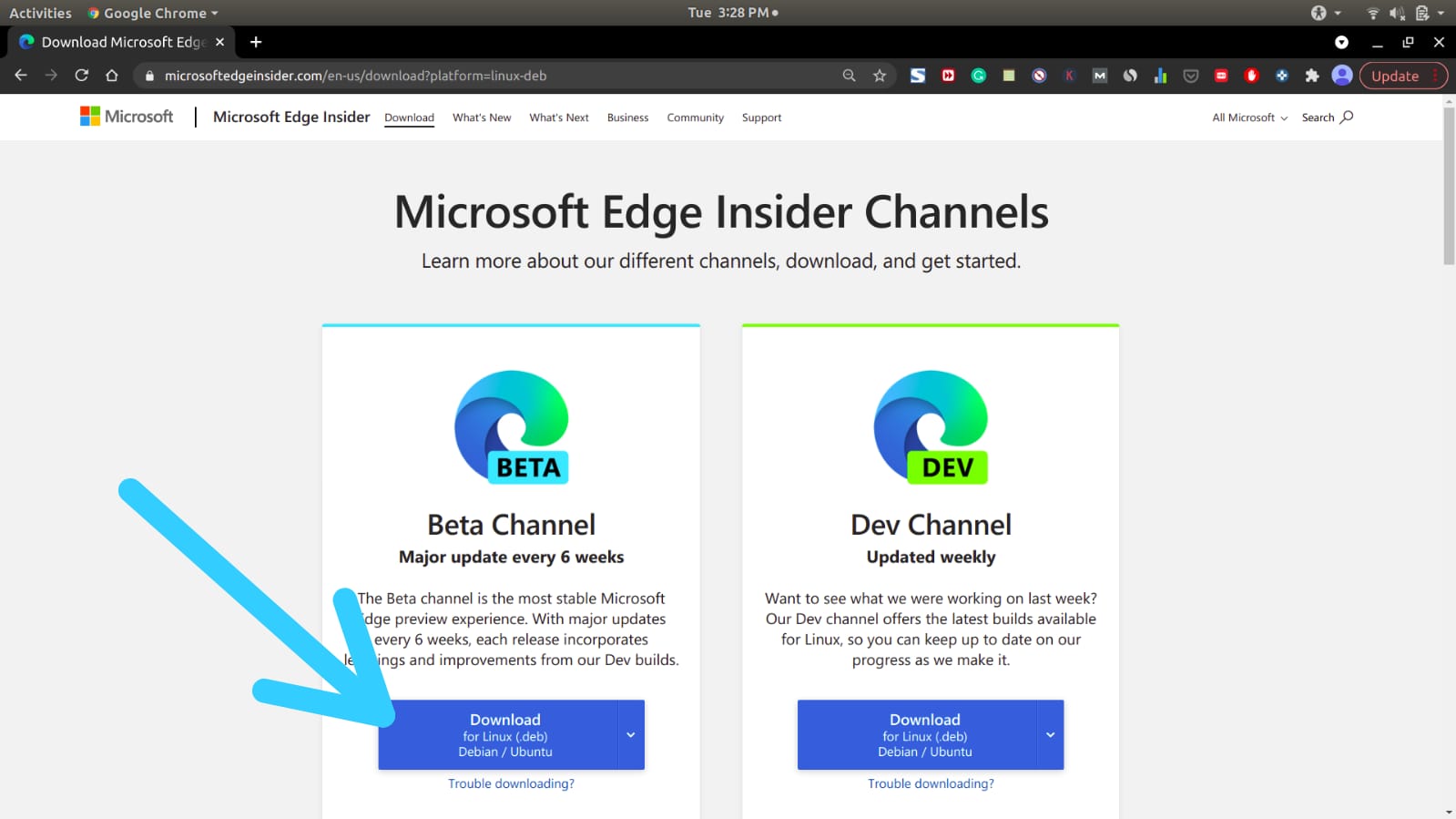1456x819 pixels.
Task: Open the battery status icon
Action: coord(1422,13)
